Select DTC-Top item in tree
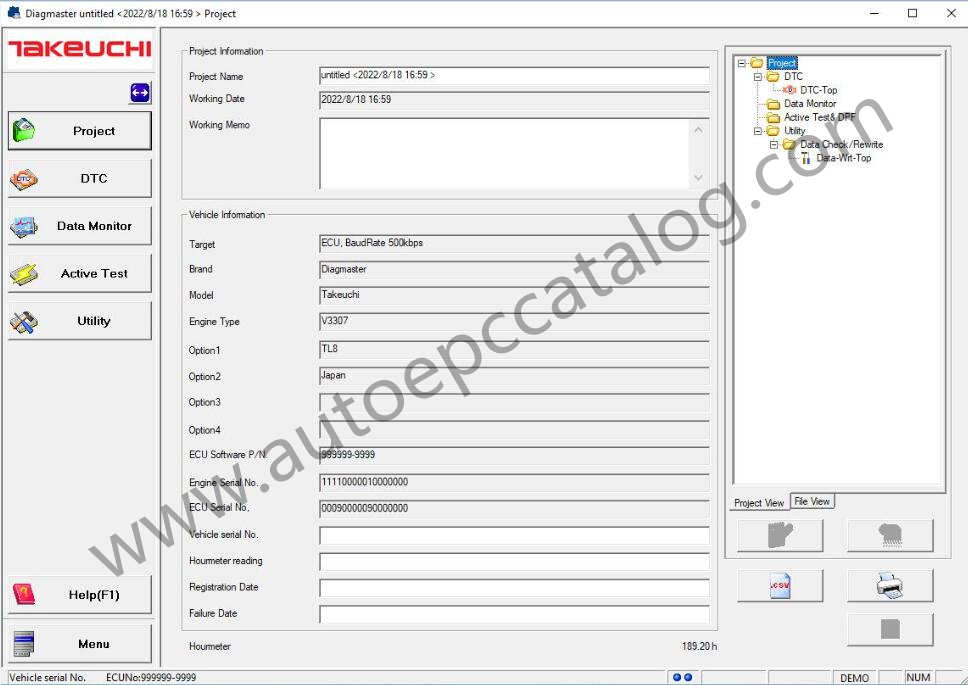 click(819, 90)
